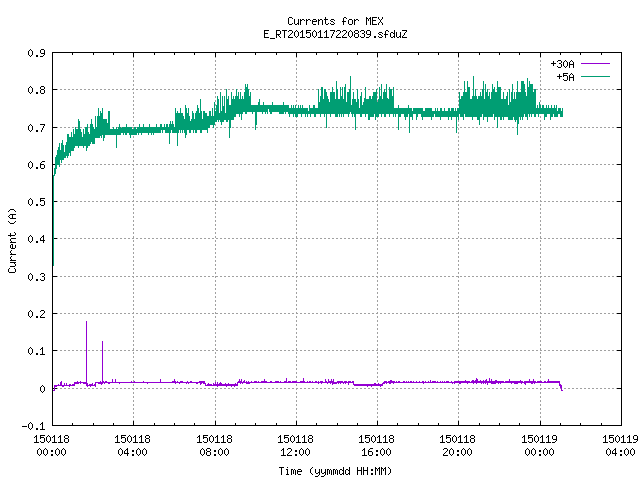Click the green +5A initial rise near 0.33
This screenshot has height=480, width=640.
click(53, 220)
